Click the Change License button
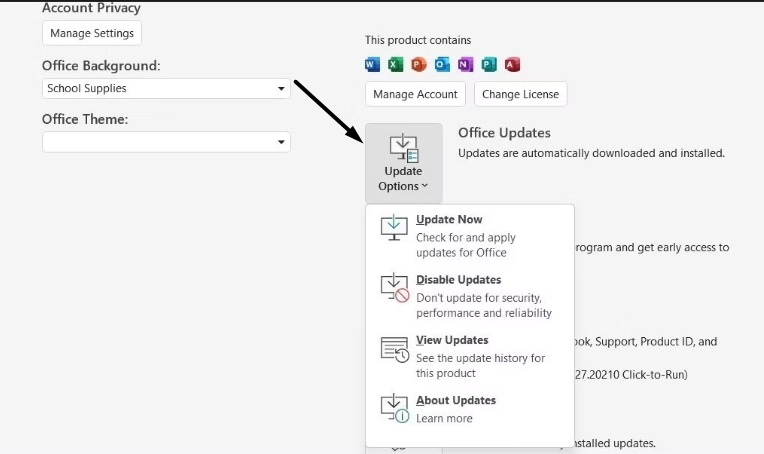This screenshot has width=764, height=454. pyautogui.click(x=520, y=94)
